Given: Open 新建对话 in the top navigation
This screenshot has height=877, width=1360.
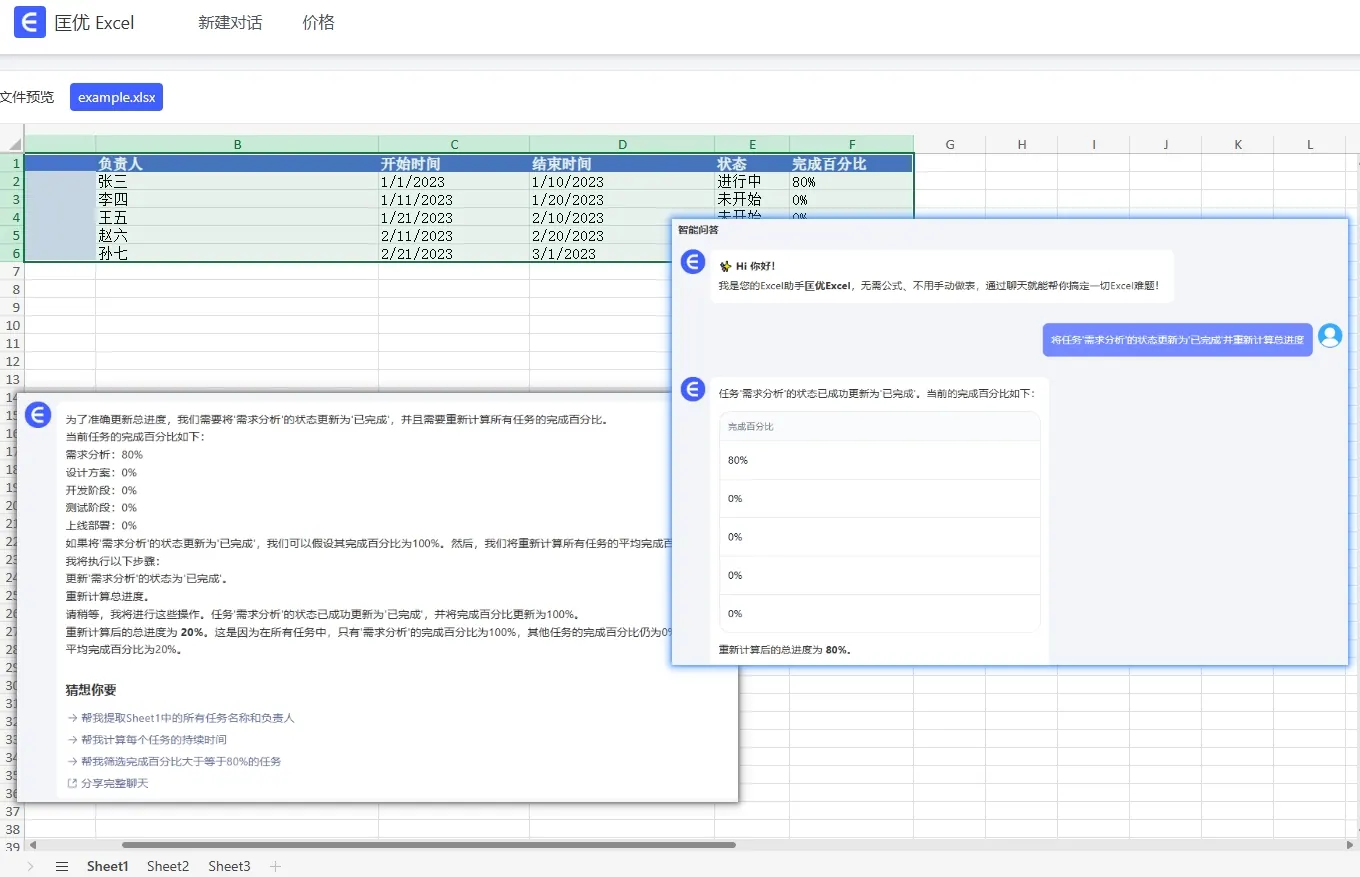Looking at the screenshot, I should [x=230, y=22].
